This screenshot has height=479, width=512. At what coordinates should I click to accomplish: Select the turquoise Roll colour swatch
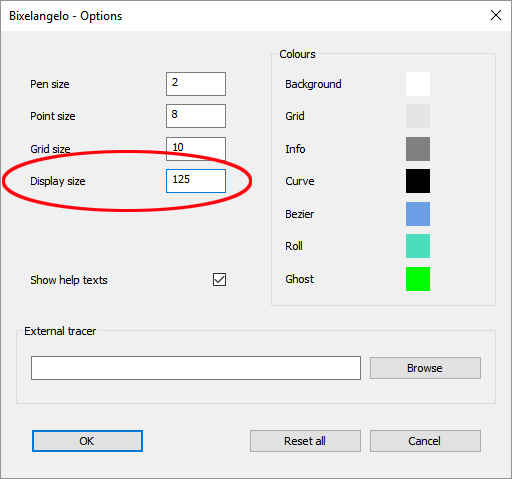[x=418, y=246]
